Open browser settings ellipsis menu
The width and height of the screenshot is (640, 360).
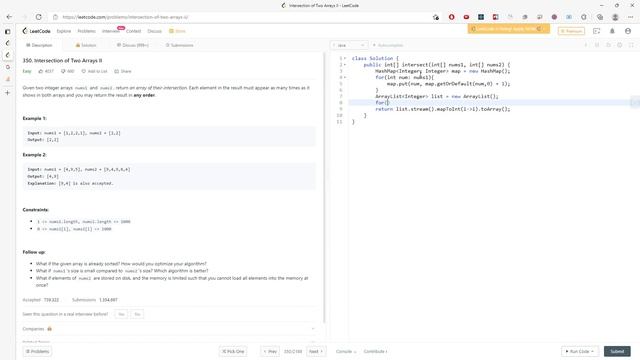pos(631,17)
